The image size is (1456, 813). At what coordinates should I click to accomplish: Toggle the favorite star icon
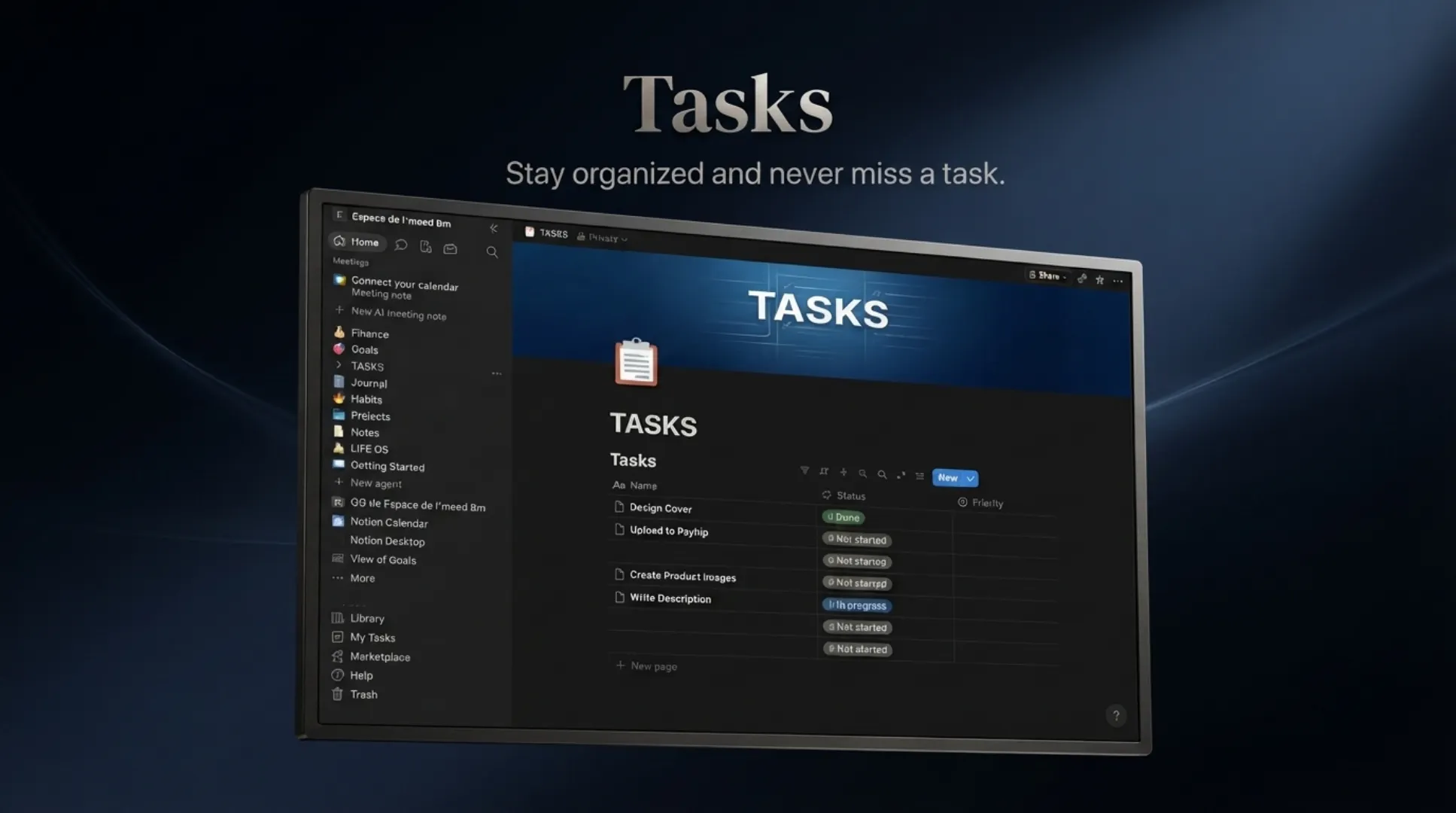tap(1099, 280)
